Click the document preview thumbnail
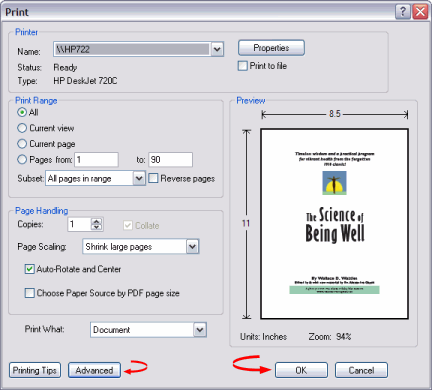 [x=334, y=224]
